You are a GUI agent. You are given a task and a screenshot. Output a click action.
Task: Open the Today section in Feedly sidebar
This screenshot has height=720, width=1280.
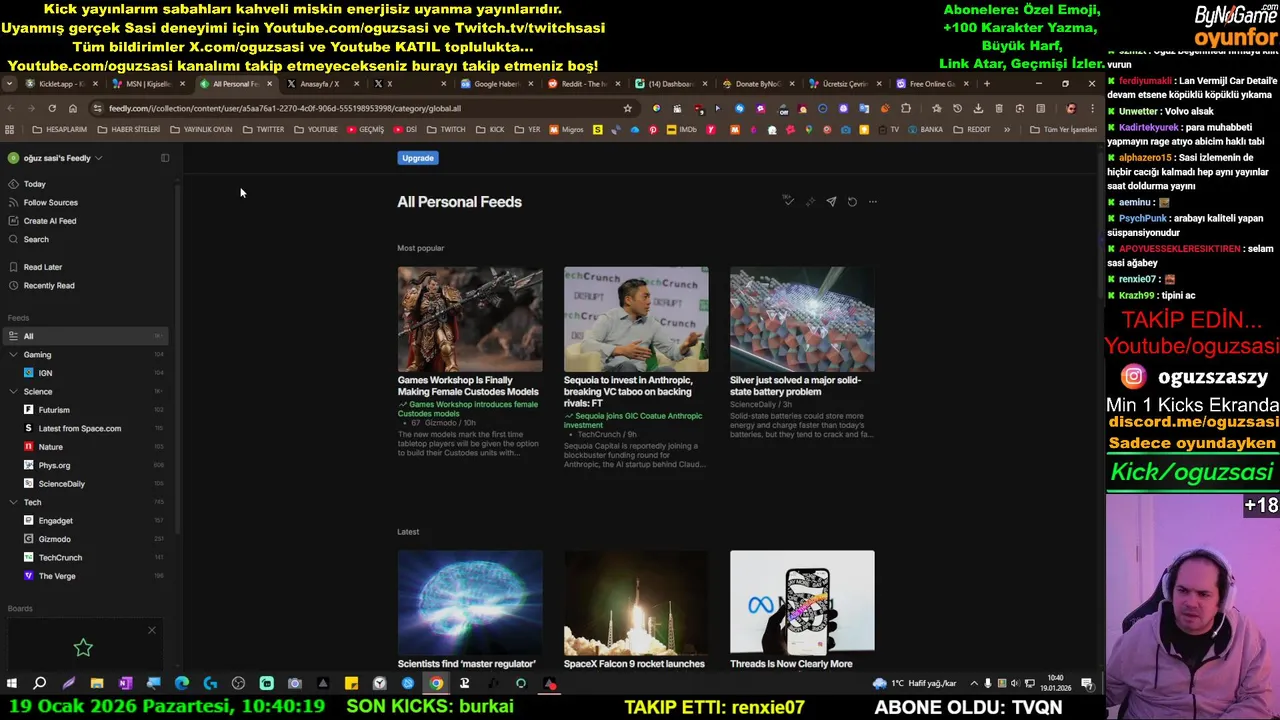[35, 184]
